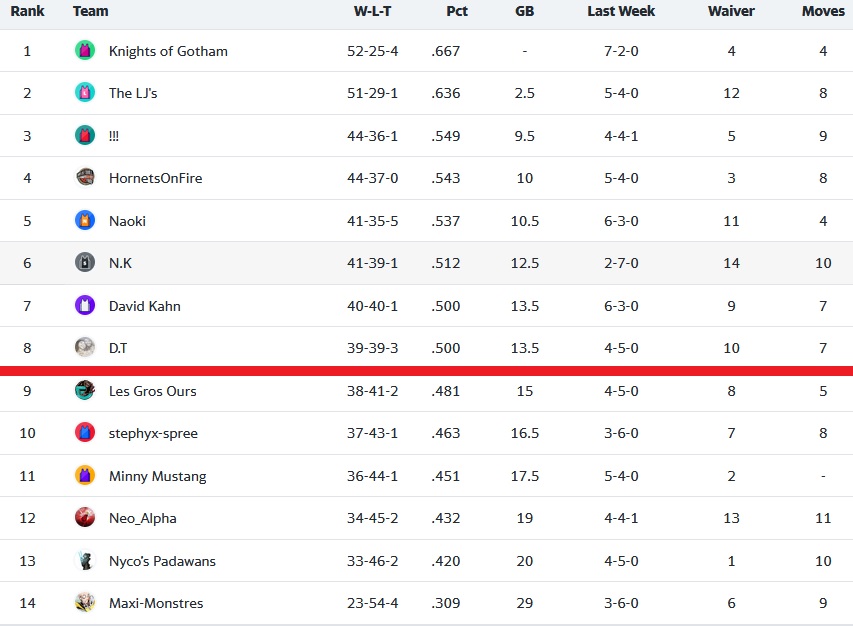This screenshot has height=626, width=853.
Task: Click the Neo_Alpha team avatar
Action: point(85,518)
